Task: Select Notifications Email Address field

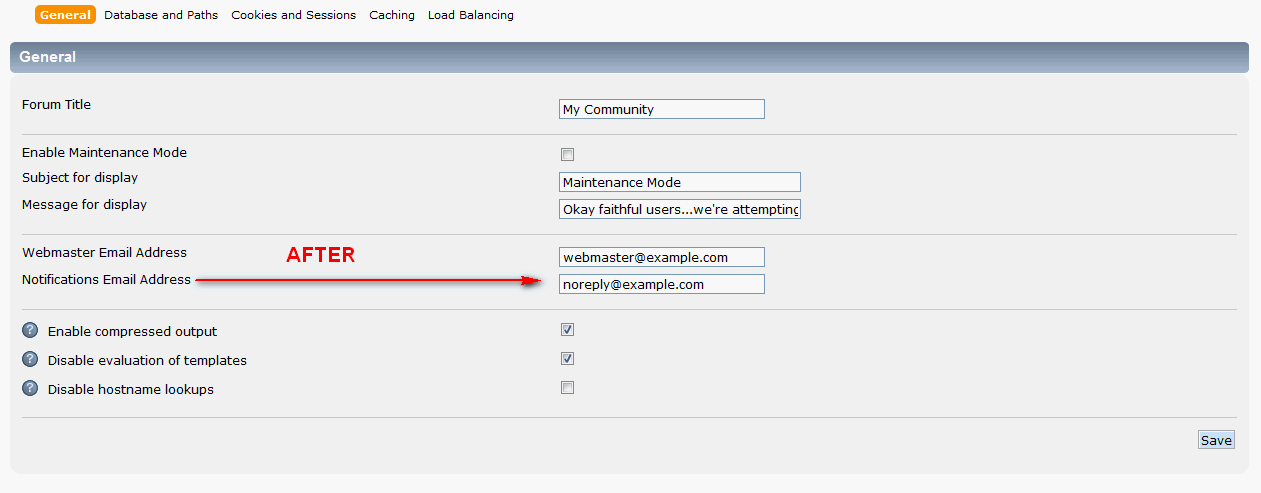Action: (662, 284)
